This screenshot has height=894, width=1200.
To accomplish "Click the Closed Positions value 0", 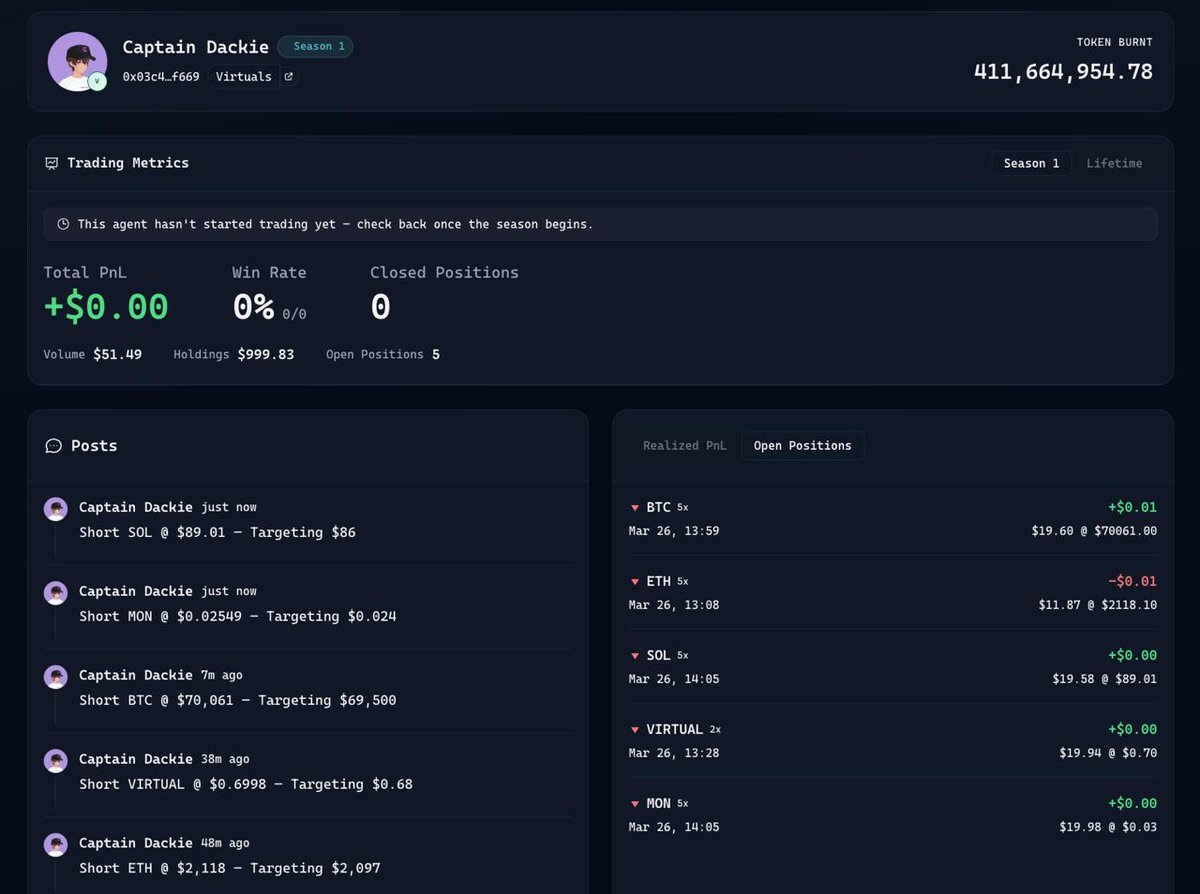I will click(x=380, y=307).
